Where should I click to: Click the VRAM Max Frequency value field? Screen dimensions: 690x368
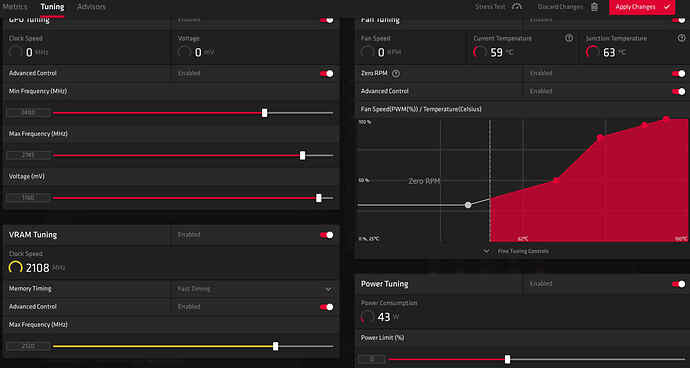29,346
